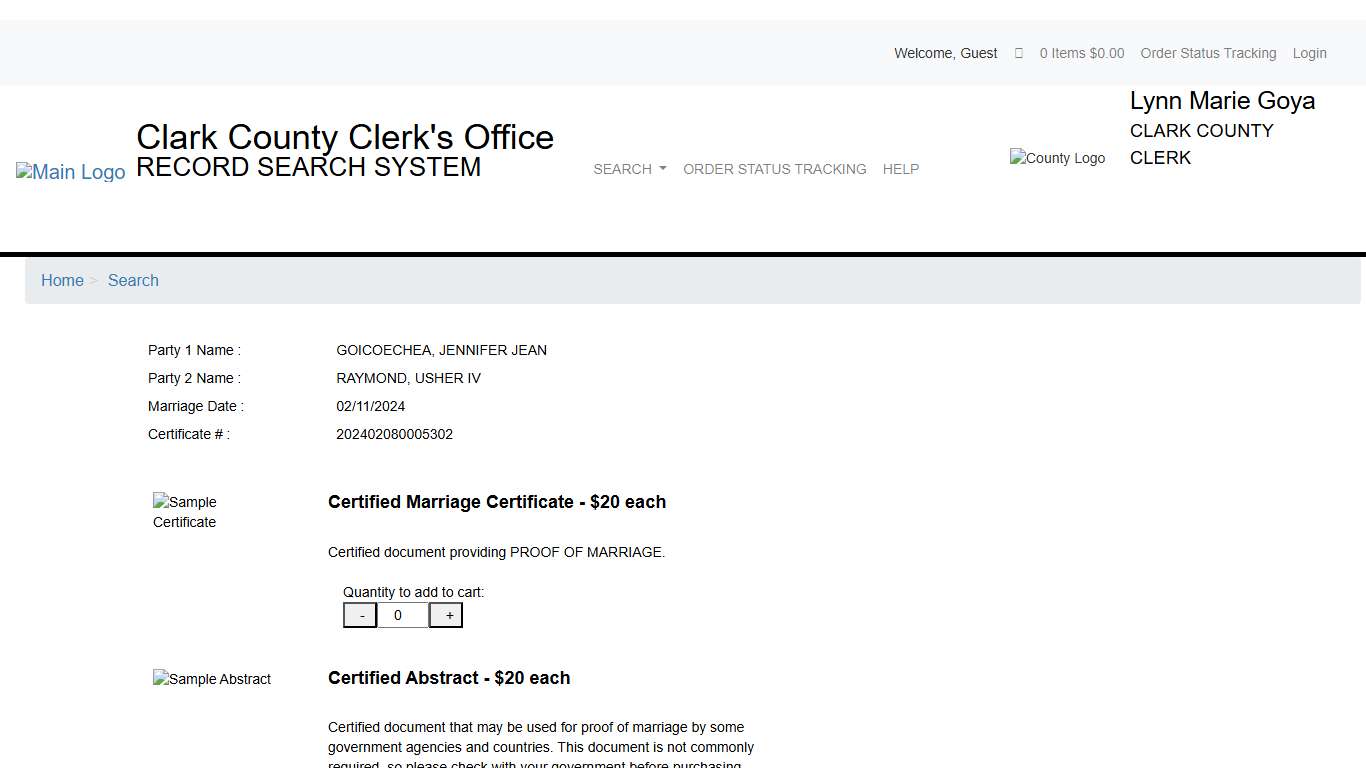Click the Sample Abstract image placeholder

[211, 679]
